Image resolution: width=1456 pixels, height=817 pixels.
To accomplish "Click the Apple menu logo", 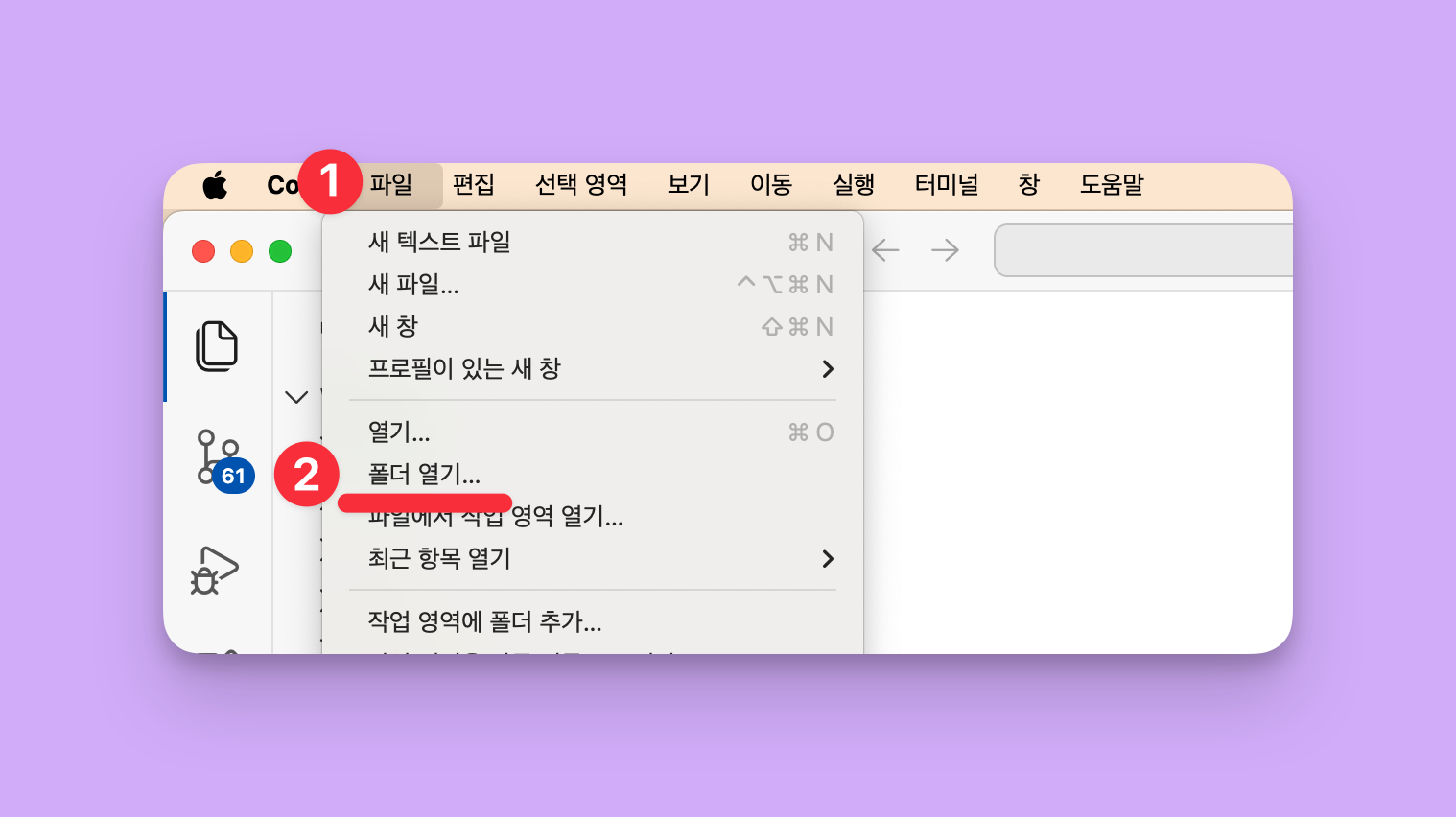I will coord(216,185).
